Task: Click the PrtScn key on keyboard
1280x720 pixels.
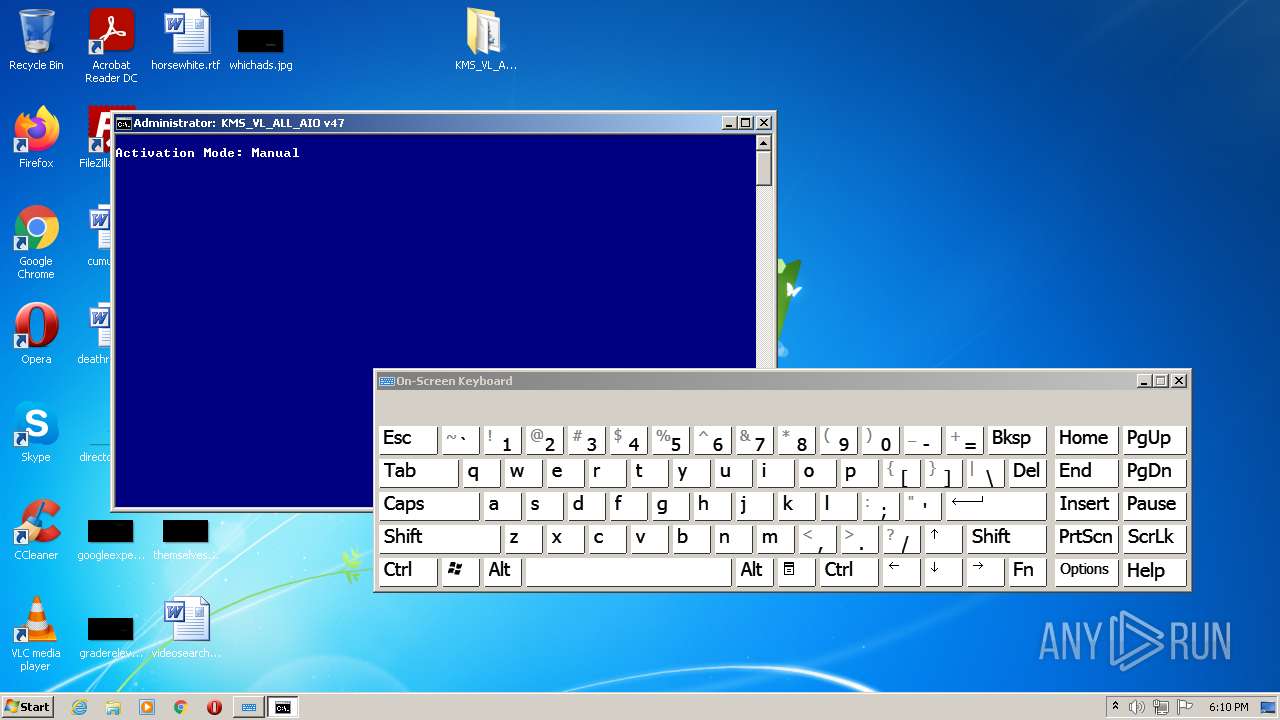Action: [x=1086, y=537]
